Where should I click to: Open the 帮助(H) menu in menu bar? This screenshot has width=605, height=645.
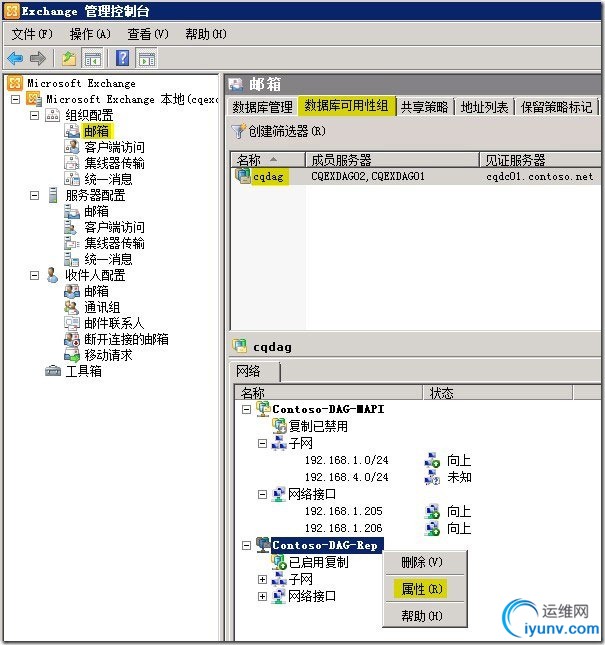click(206, 34)
